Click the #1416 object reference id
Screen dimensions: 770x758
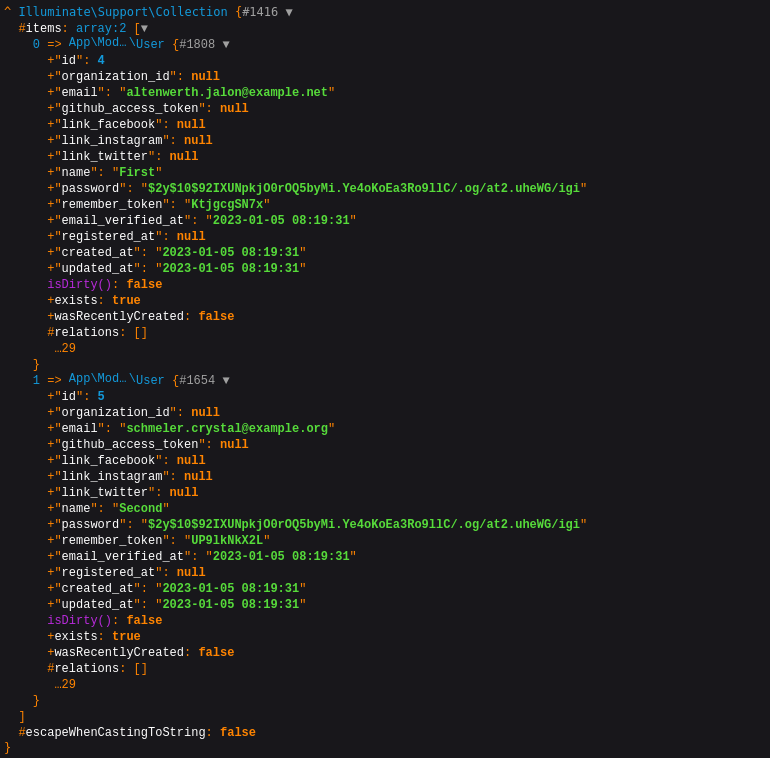[260, 12]
